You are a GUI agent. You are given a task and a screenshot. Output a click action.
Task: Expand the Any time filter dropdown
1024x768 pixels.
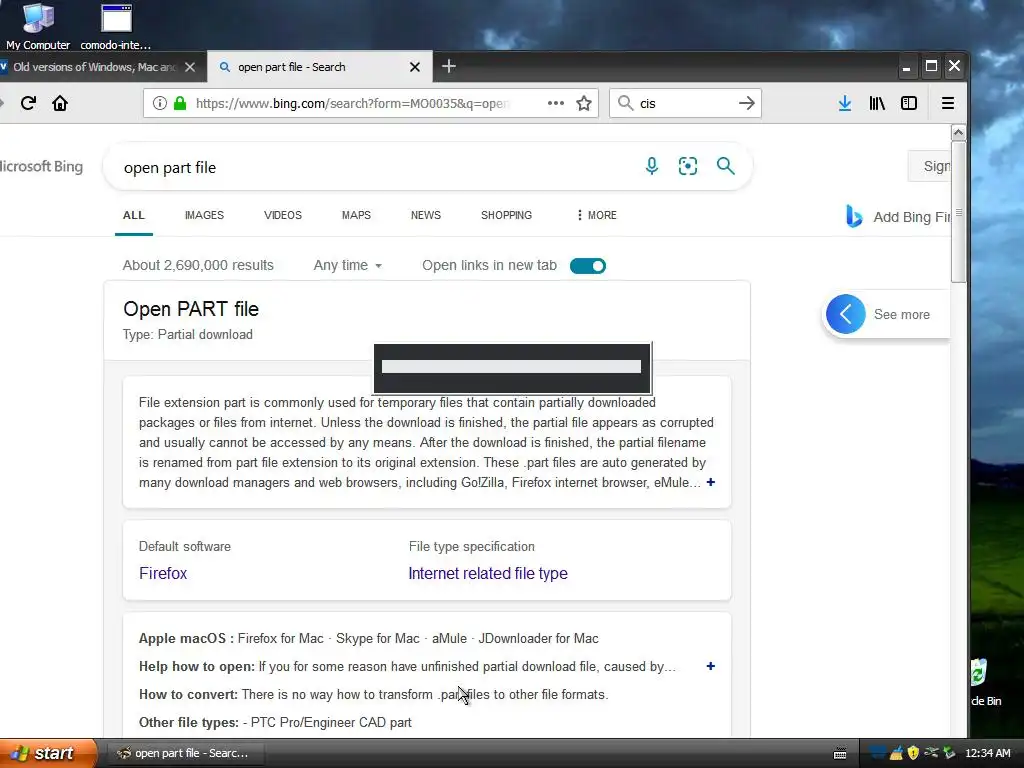pos(347,265)
